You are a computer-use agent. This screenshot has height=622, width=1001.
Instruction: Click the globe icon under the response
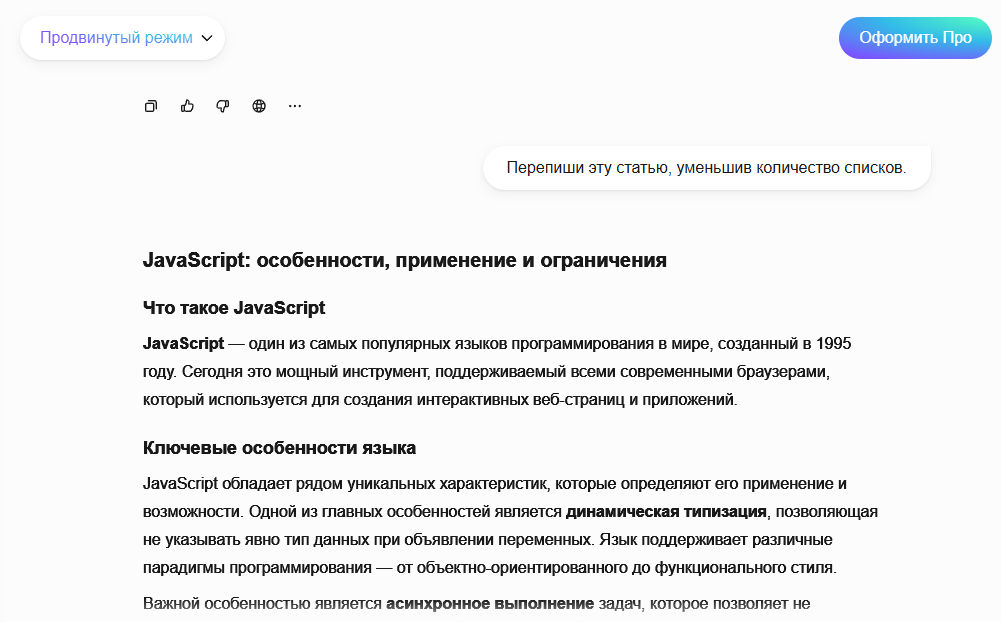point(259,106)
